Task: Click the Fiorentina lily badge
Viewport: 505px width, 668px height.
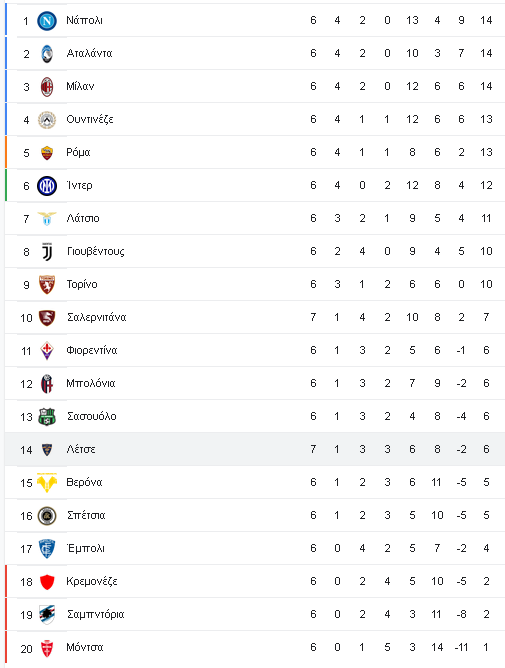Action: coord(47,351)
